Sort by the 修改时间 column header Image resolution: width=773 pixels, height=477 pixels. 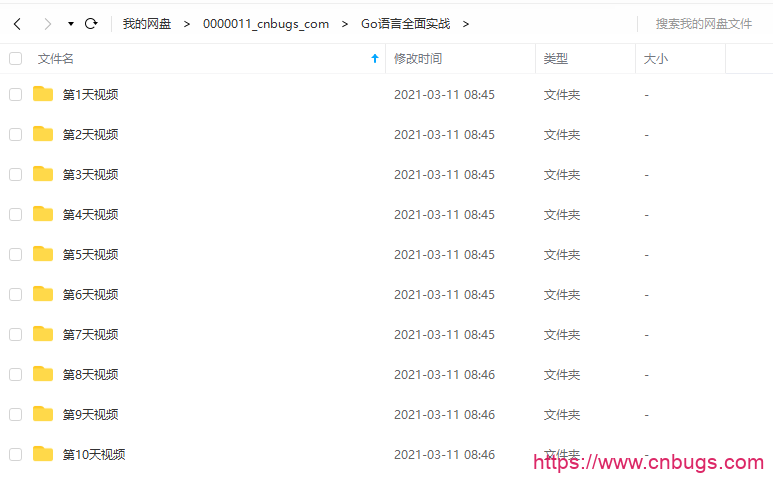click(x=418, y=59)
